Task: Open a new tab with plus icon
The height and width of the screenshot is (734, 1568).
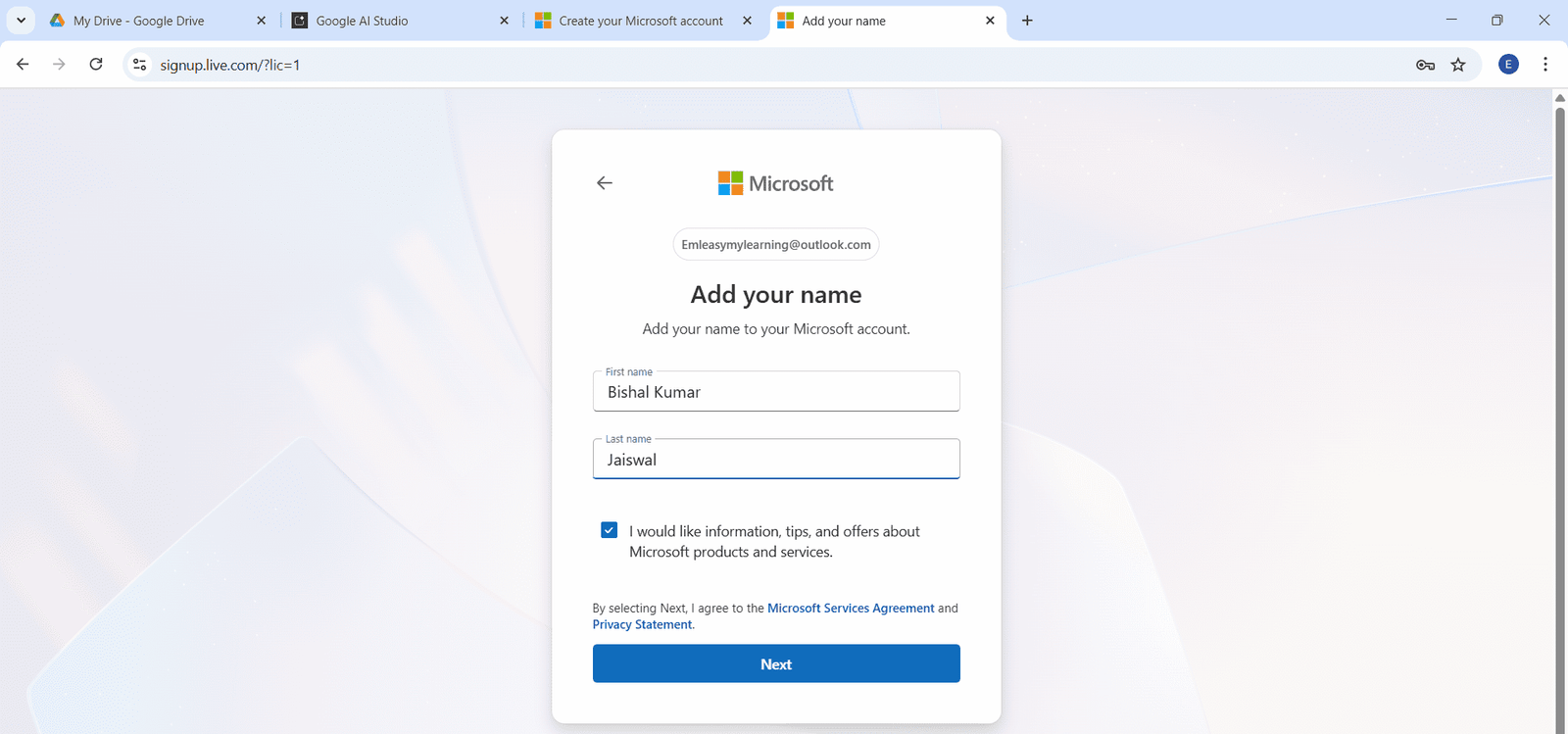Action: [x=1027, y=21]
